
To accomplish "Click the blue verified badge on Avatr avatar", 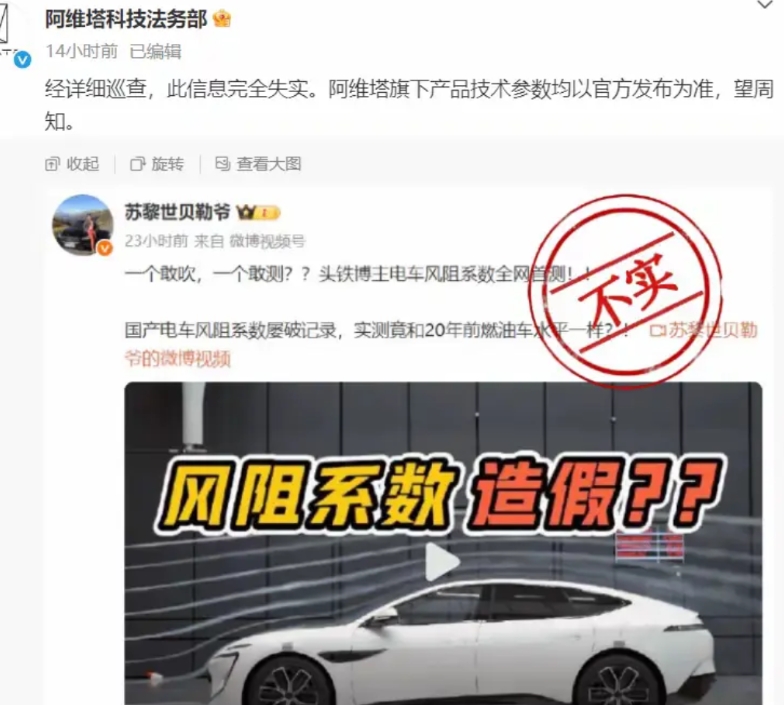I will 22,60.
